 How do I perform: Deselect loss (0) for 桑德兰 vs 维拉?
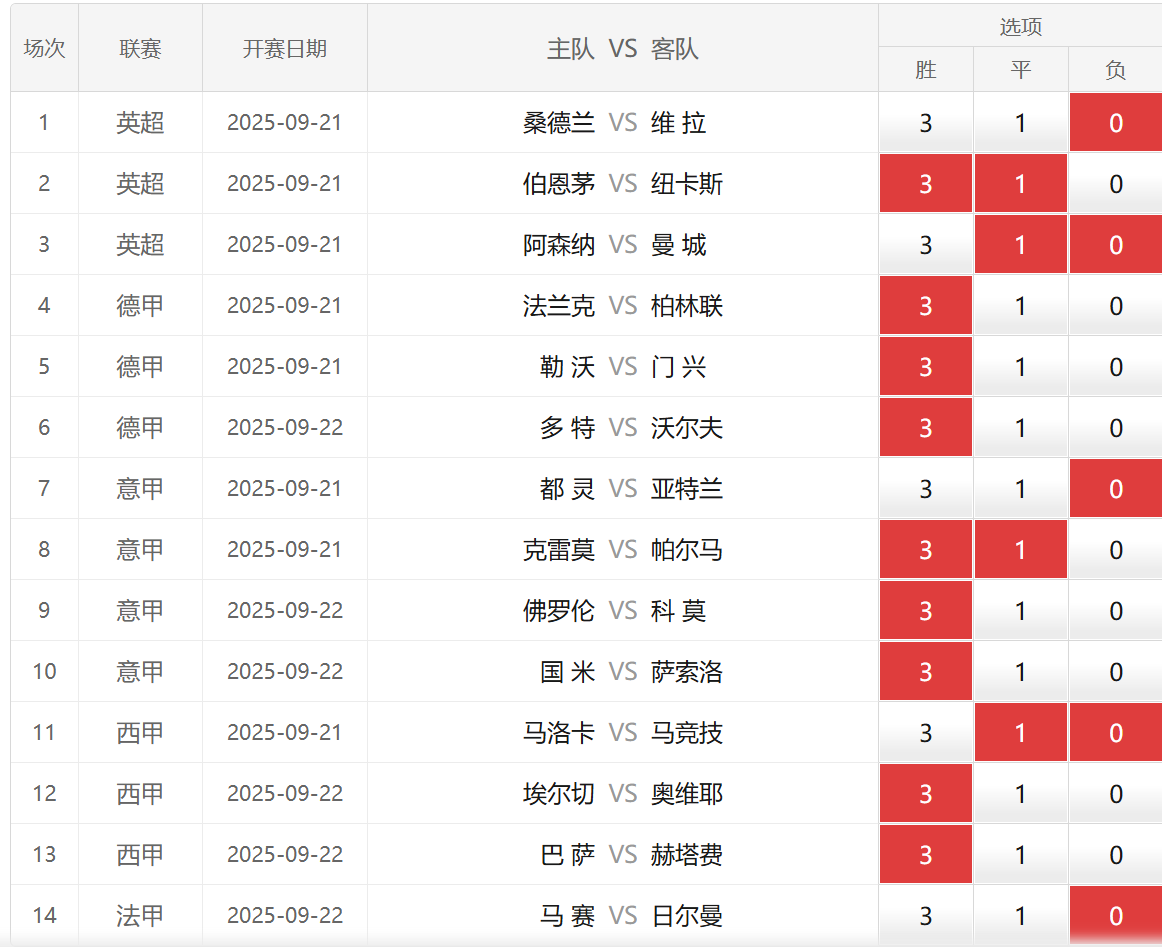coord(1115,123)
